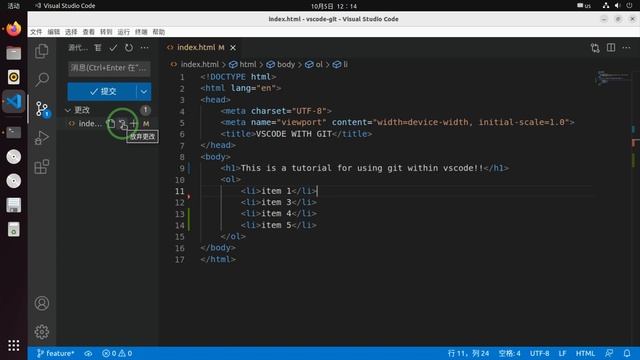Open Files manager from the dock

tap(14, 53)
